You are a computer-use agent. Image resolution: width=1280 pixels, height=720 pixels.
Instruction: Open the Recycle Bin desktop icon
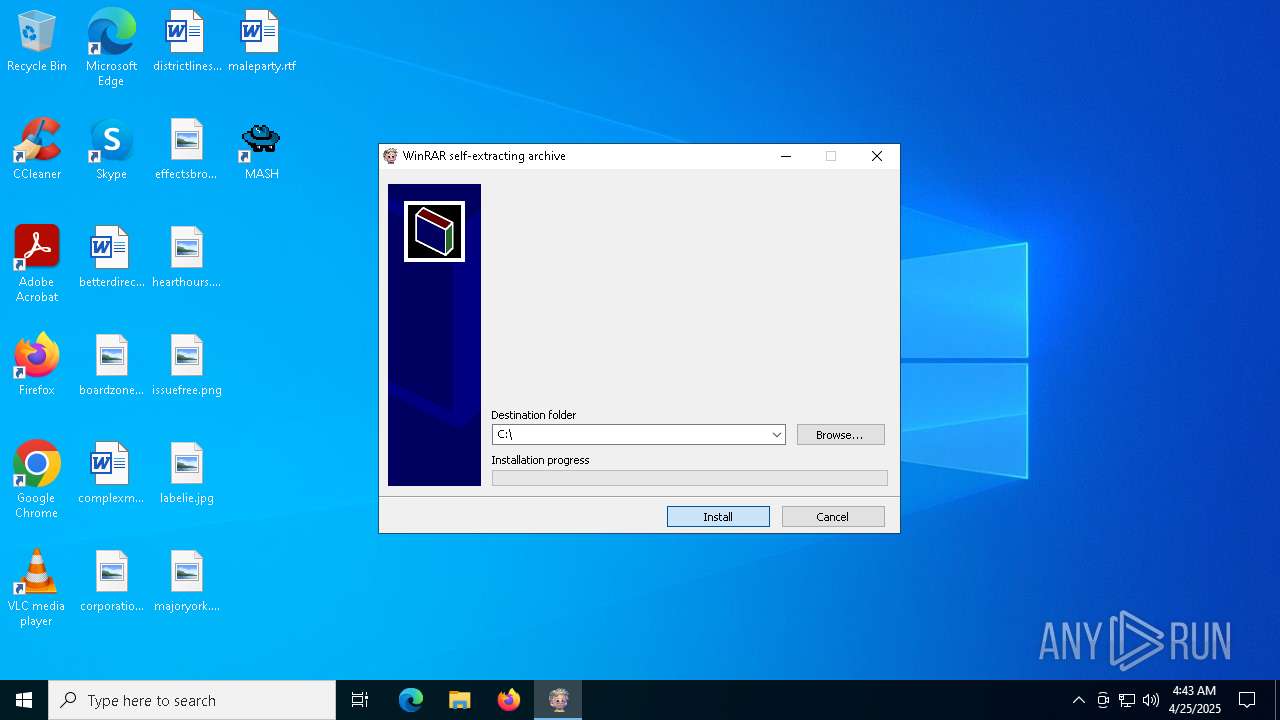37,42
